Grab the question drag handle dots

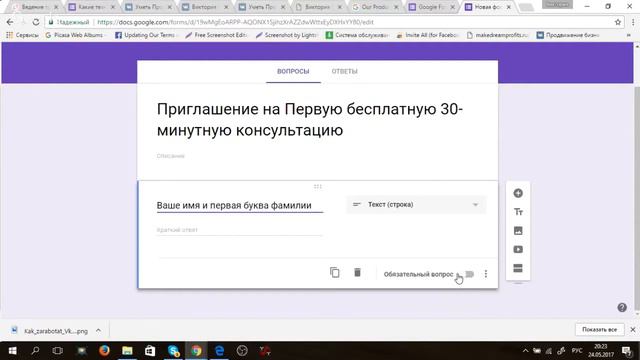(318, 187)
